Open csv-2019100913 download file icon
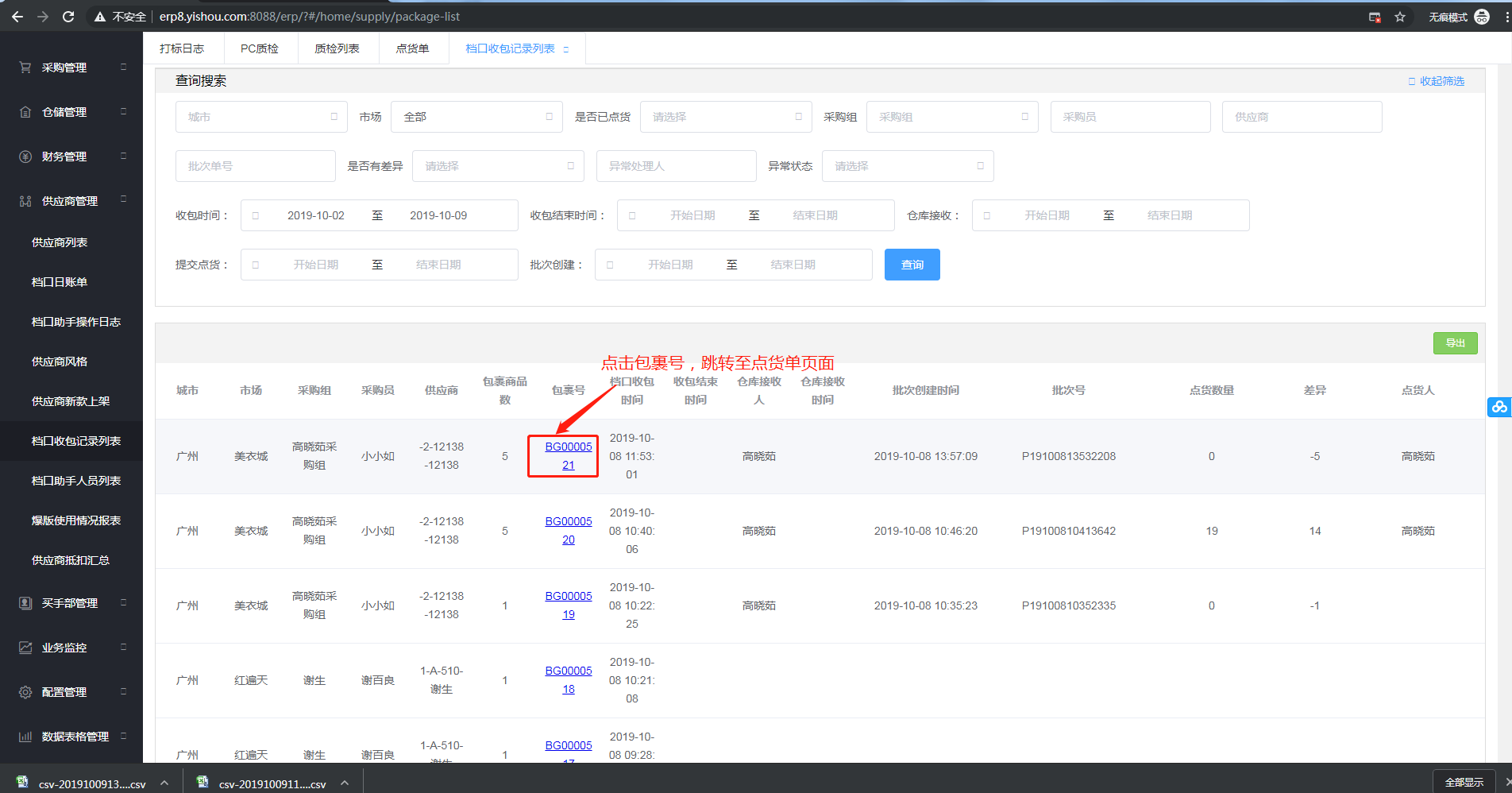Screen dimensions: 1512x793 pyautogui.click(x=22, y=782)
